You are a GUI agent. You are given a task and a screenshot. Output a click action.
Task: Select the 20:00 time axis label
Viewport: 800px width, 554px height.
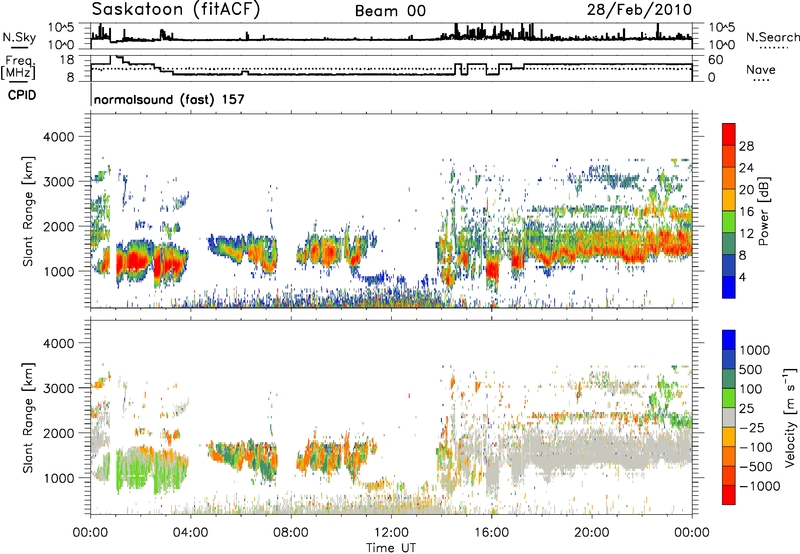(x=591, y=533)
